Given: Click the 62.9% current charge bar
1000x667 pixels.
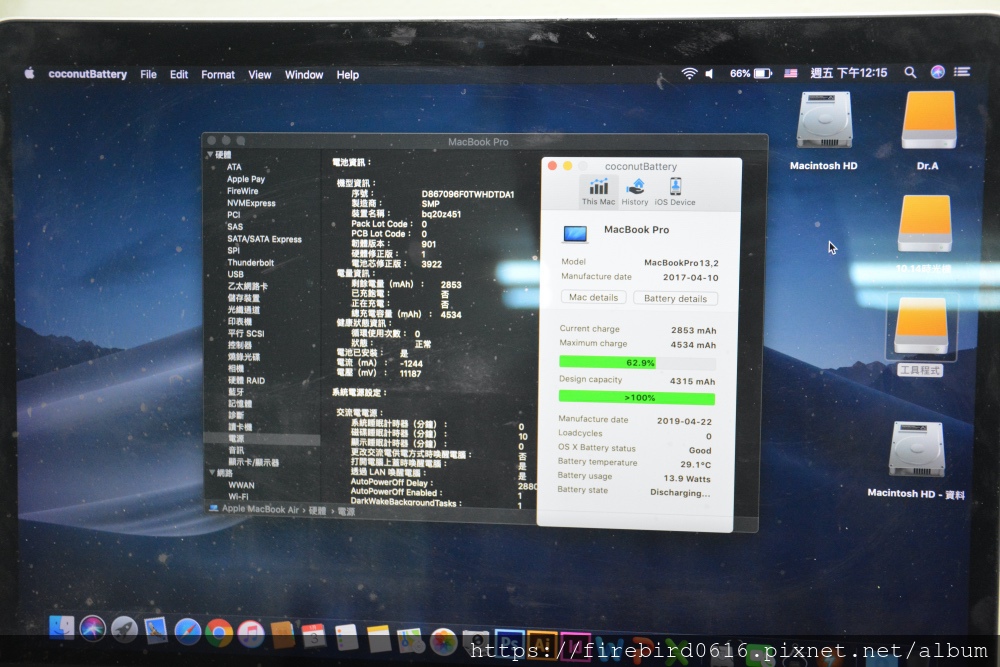Looking at the screenshot, I should [637, 363].
